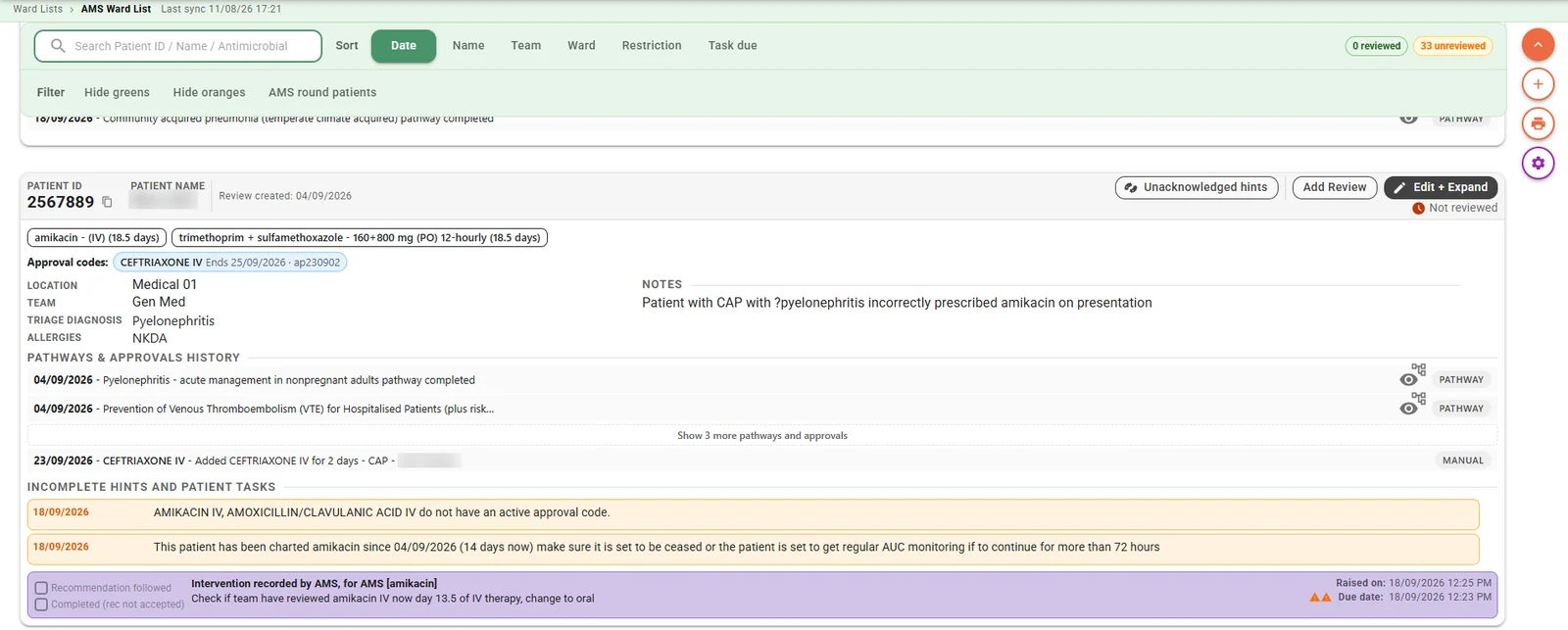View Pyelonephritis pathway with eye icon
This screenshot has width=1568, height=630.
point(1408,380)
